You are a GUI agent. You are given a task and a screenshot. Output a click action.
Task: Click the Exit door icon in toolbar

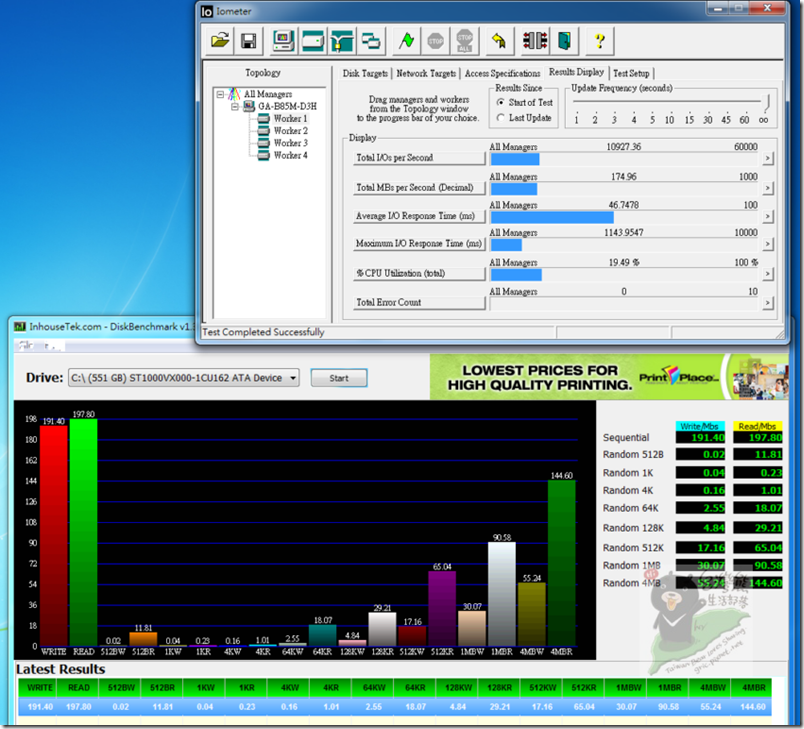pyautogui.click(x=566, y=41)
